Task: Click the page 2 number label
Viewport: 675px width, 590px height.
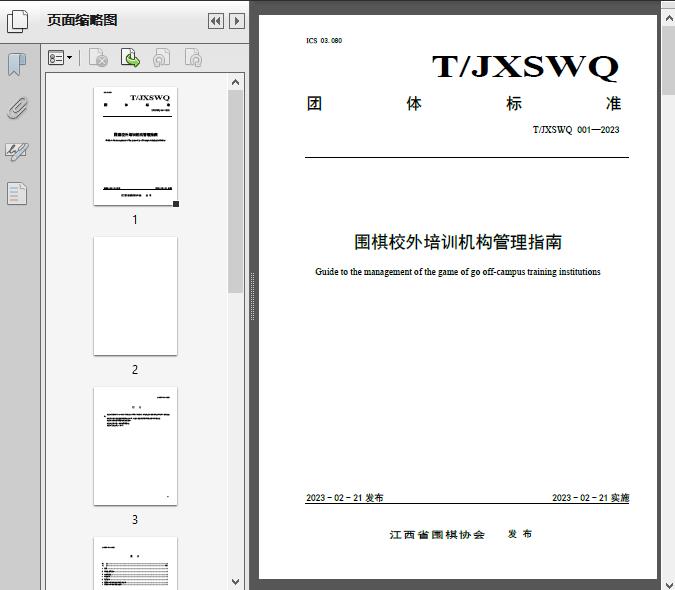Action: tap(135, 370)
